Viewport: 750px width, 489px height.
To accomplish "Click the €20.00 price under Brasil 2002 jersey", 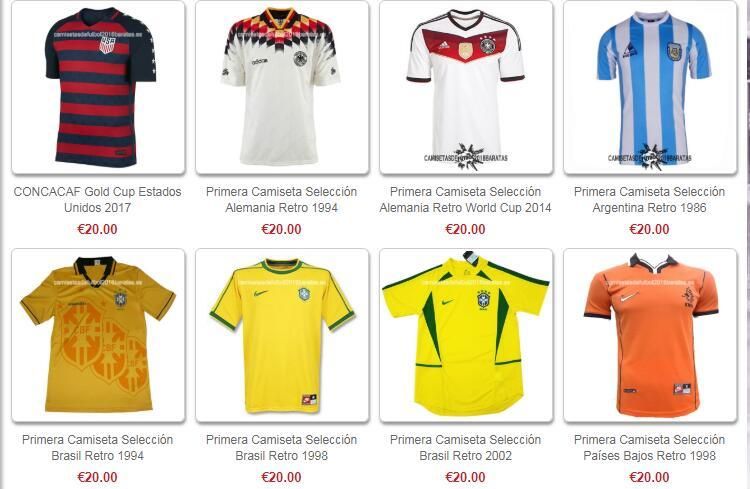I will (x=465, y=477).
